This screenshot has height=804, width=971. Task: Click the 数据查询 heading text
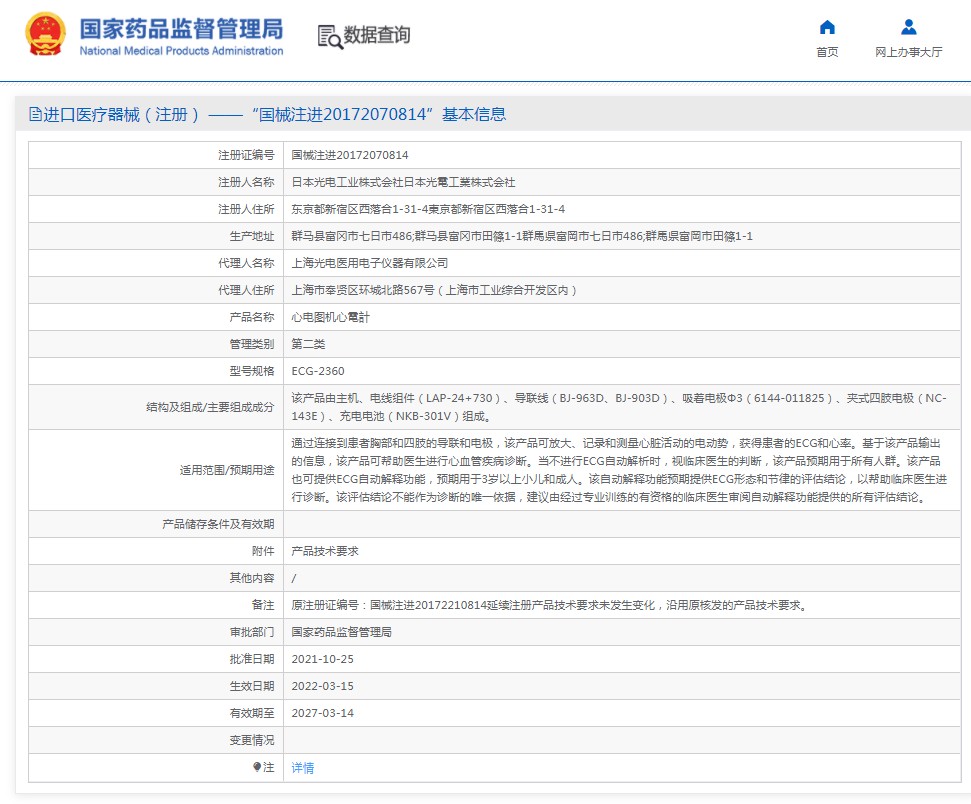[377, 36]
